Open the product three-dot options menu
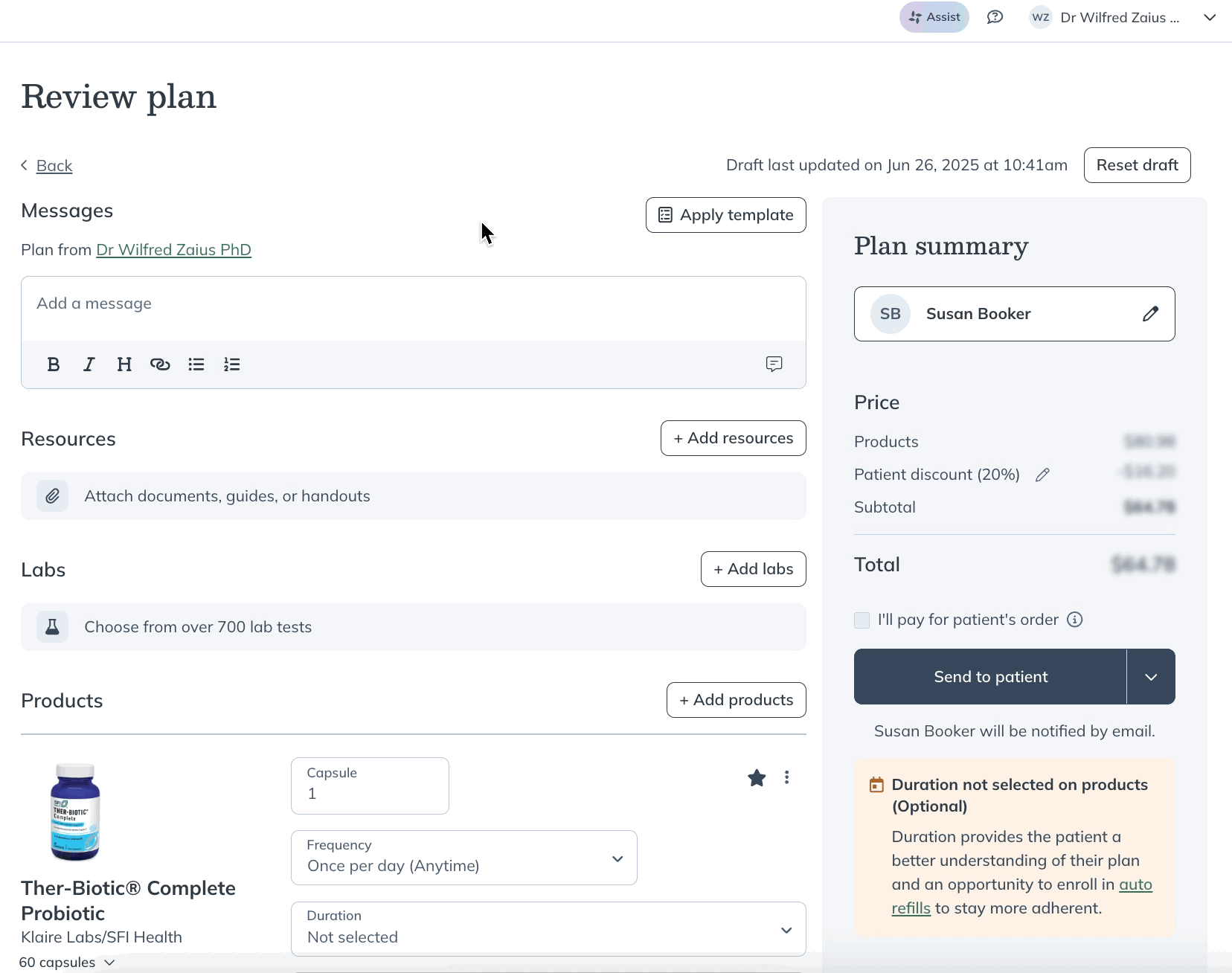 (x=786, y=778)
